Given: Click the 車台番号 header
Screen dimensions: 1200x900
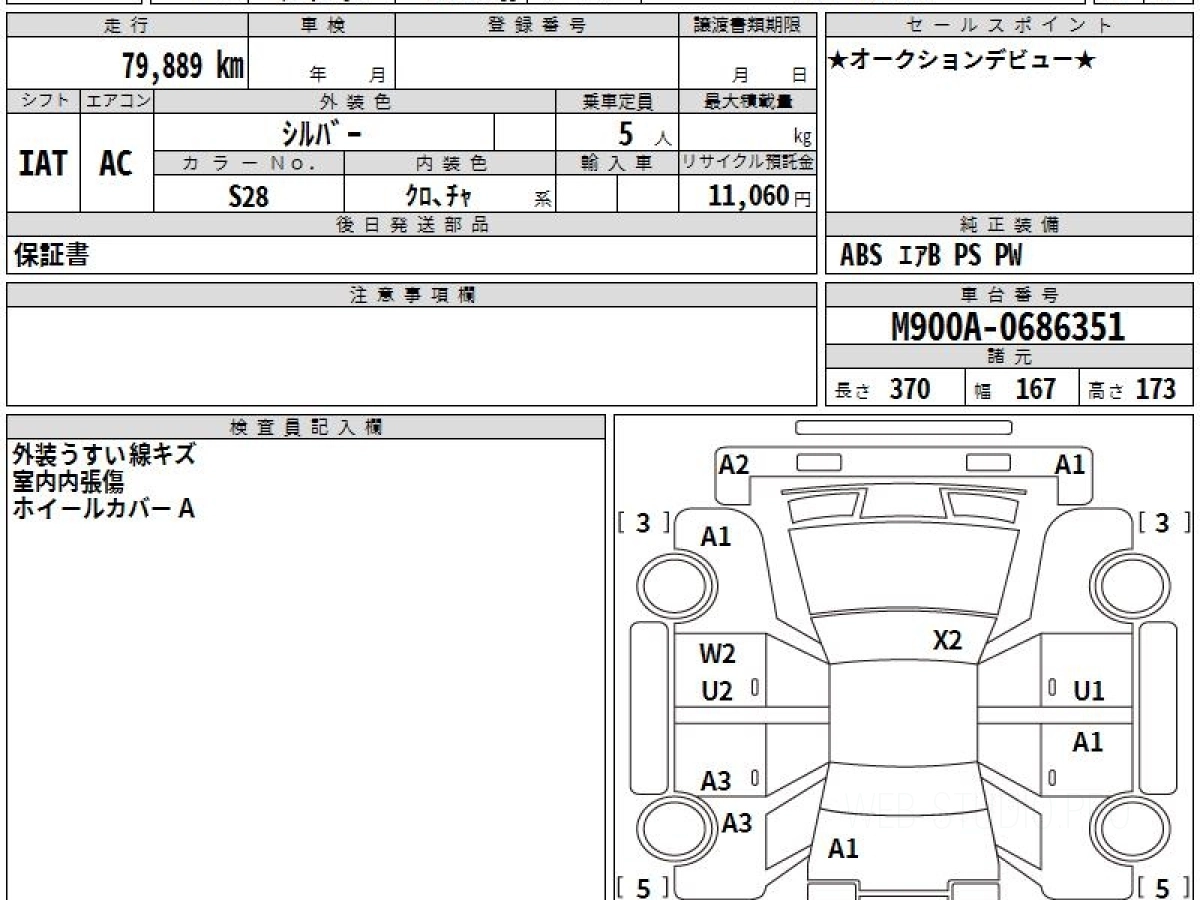Looking at the screenshot, I should pos(1010,295).
